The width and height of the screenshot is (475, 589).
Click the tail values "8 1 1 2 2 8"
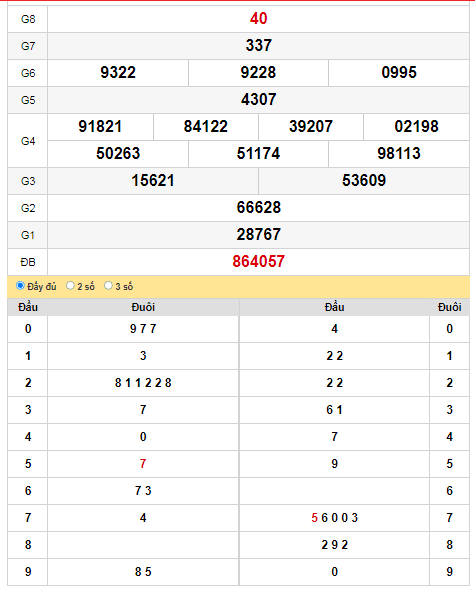pos(143,383)
